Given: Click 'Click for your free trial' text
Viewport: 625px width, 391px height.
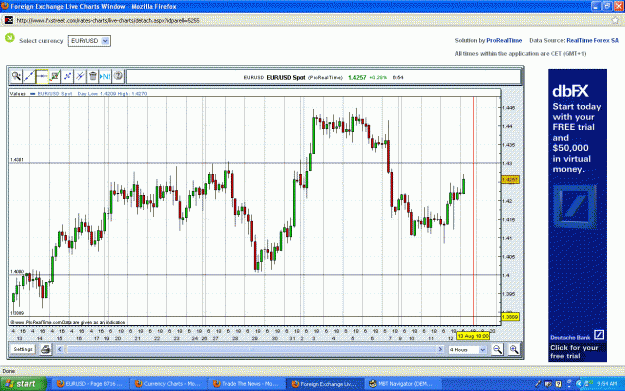Looking at the screenshot, I should click(574, 352).
